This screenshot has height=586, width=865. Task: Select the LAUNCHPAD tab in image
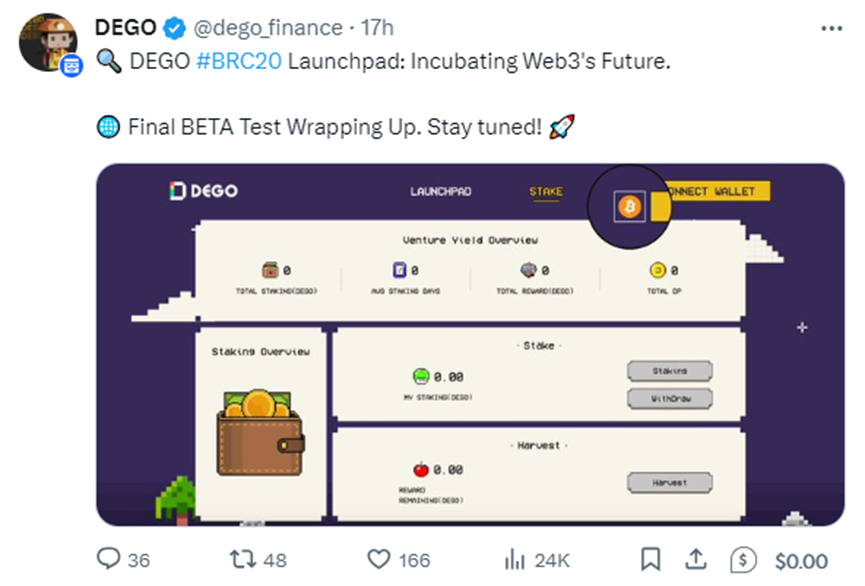(440, 191)
